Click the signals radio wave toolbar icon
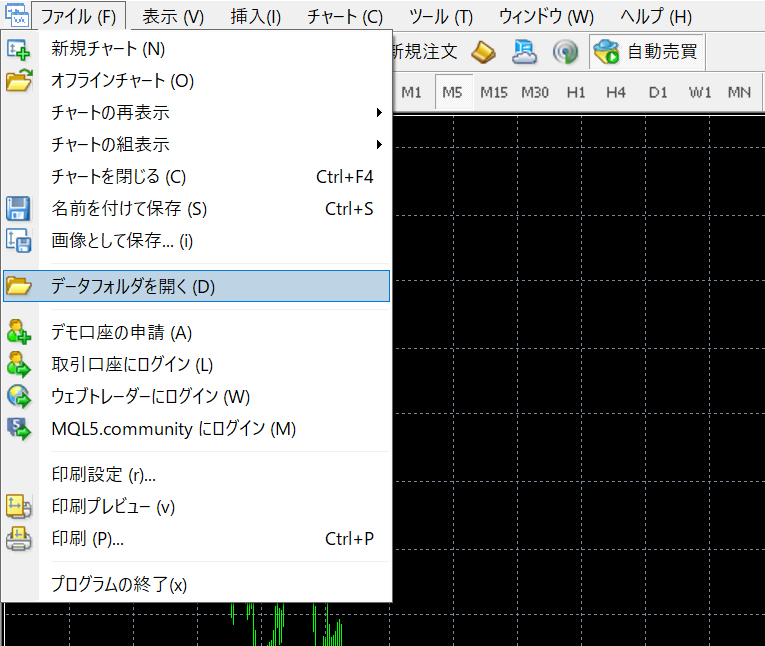 tap(565, 52)
